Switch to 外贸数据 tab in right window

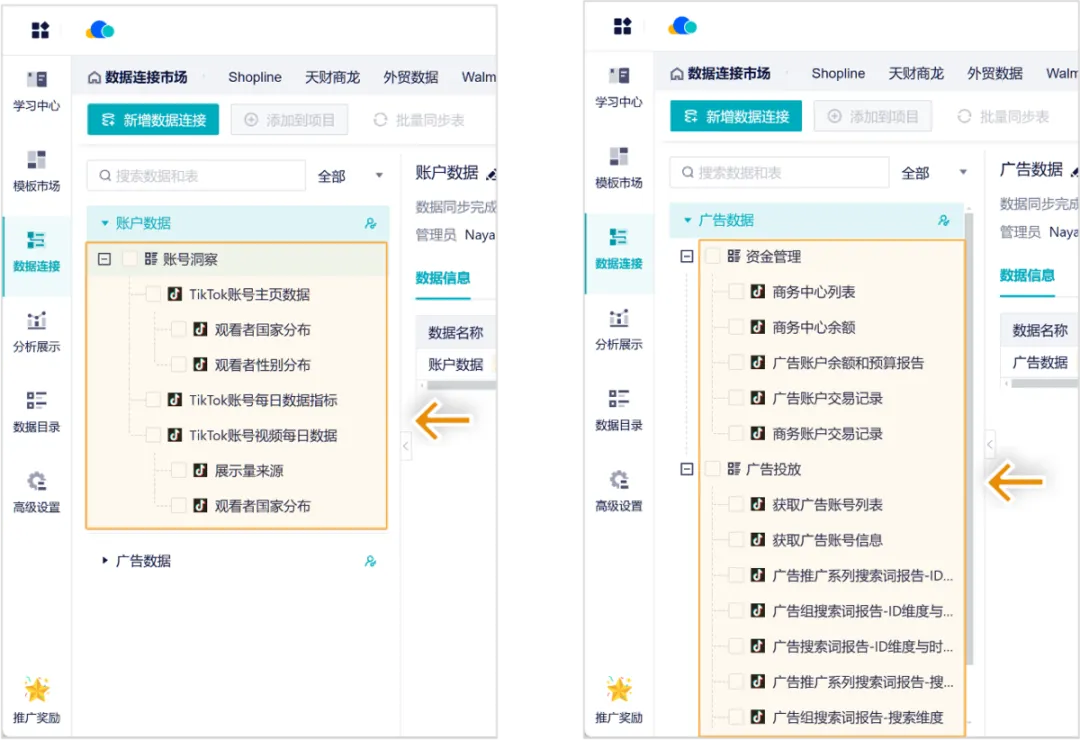coord(994,73)
